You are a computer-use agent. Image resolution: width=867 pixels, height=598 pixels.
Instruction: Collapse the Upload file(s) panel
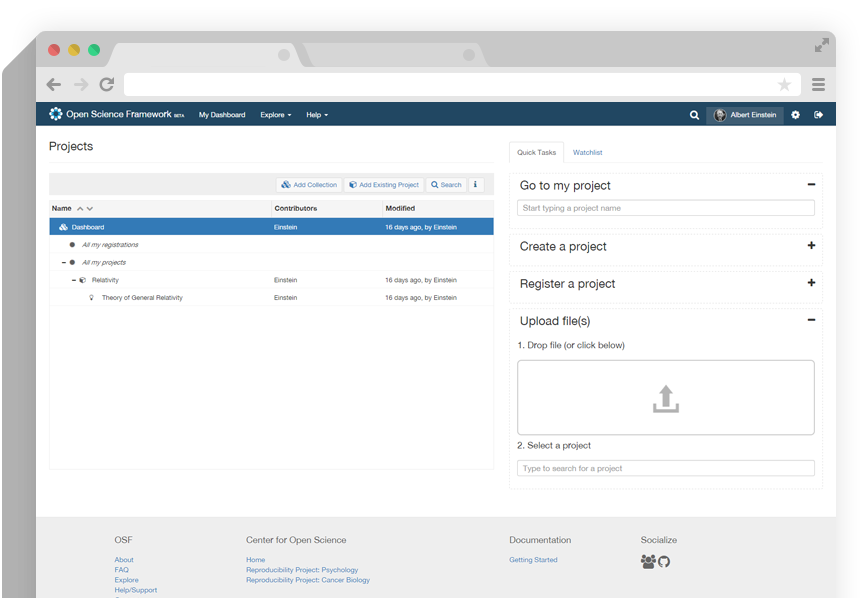[x=810, y=321]
